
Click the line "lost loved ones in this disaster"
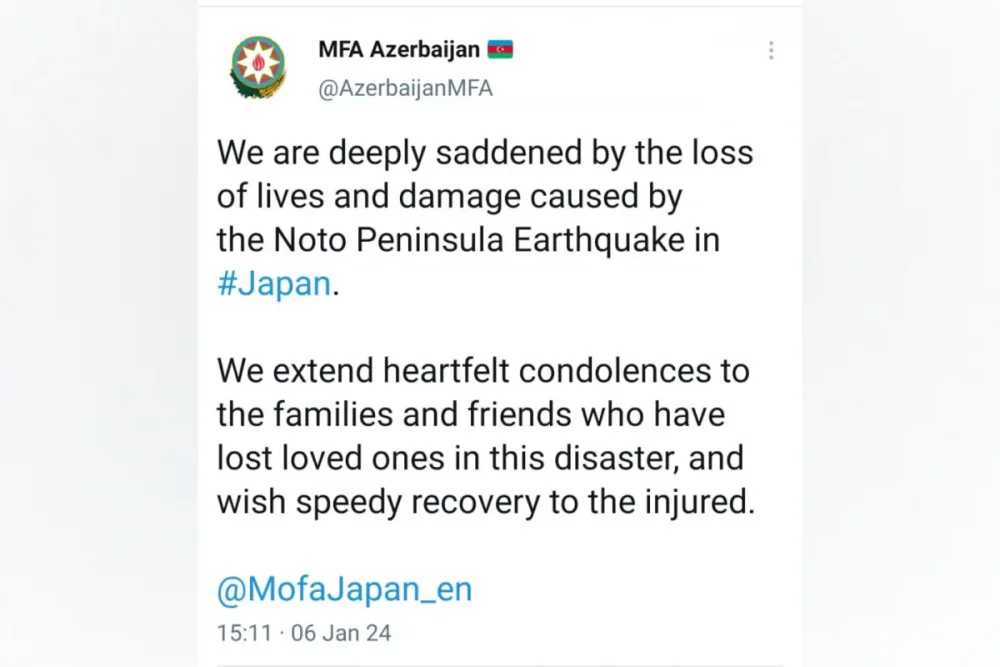pos(448,458)
